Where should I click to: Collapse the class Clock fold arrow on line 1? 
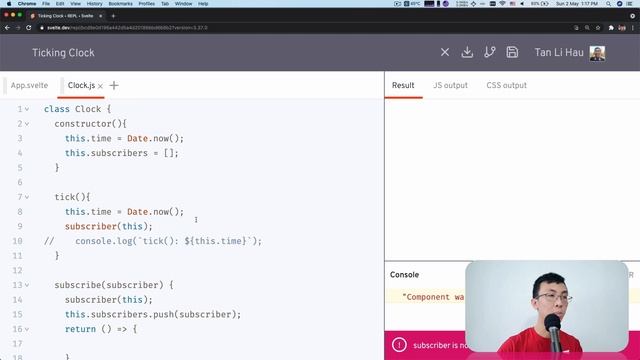click(27, 109)
